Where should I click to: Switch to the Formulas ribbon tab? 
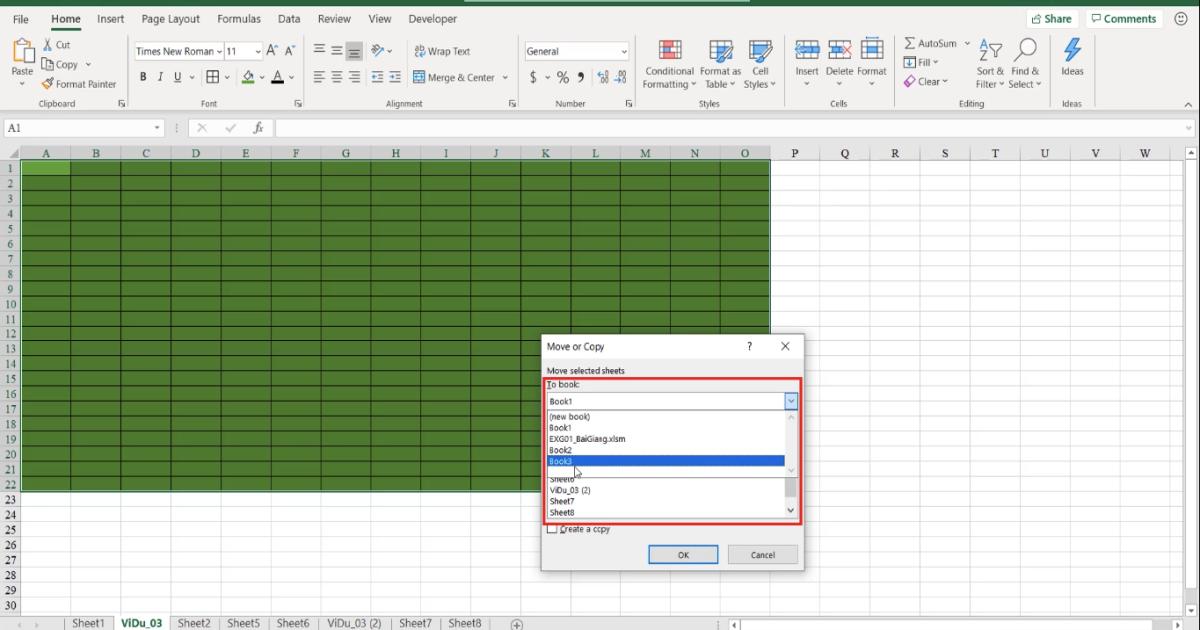pos(239,18)
